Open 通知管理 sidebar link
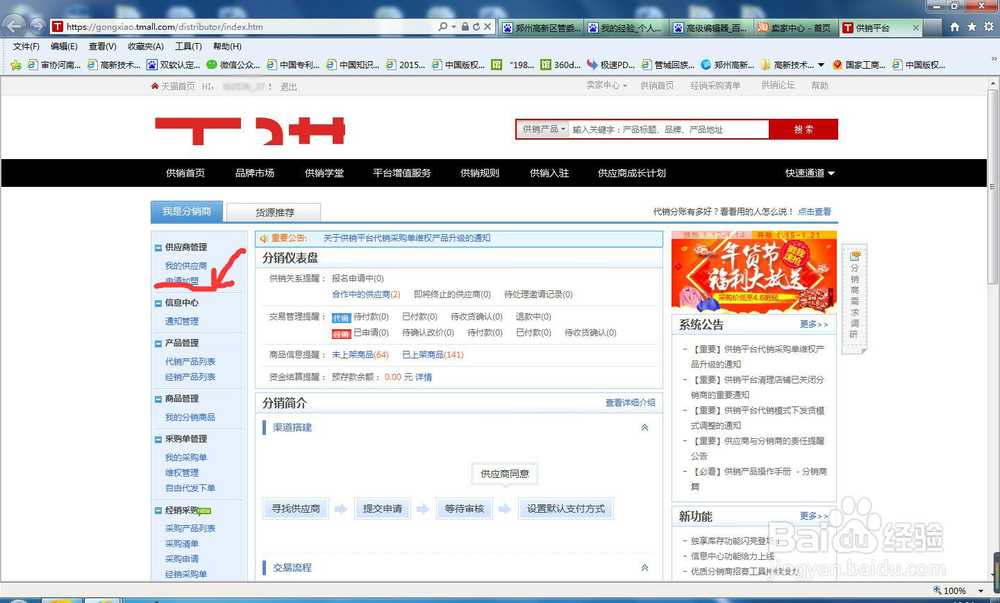1000x603 pixels. tap(182, 321)
